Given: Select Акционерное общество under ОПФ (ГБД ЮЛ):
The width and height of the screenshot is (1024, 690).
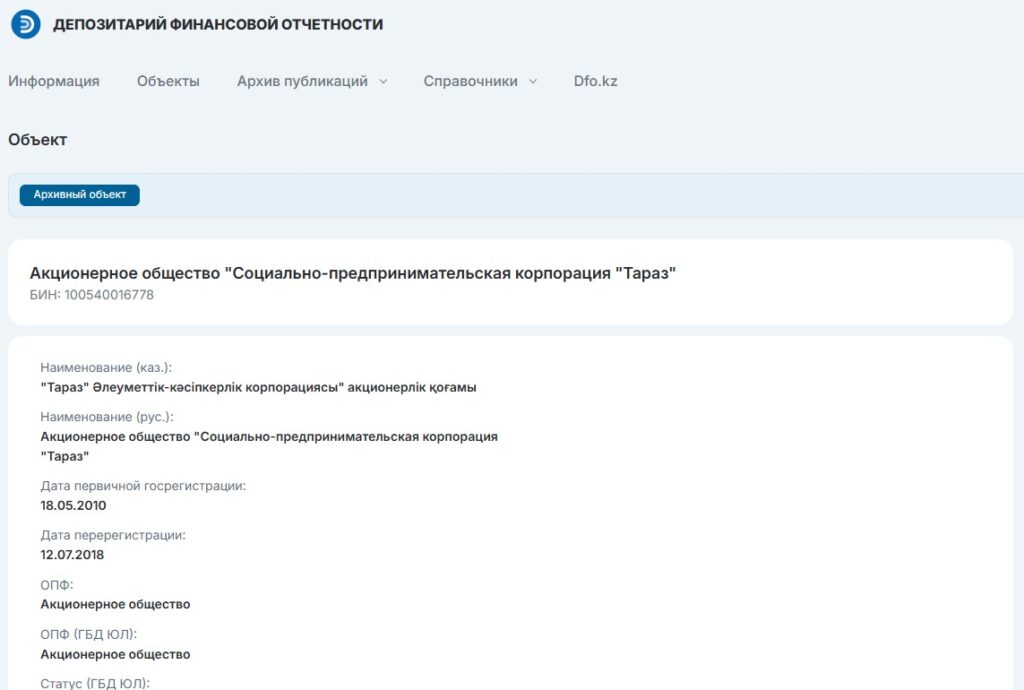Looking at the screenshot, I should [x=115, y=654].
